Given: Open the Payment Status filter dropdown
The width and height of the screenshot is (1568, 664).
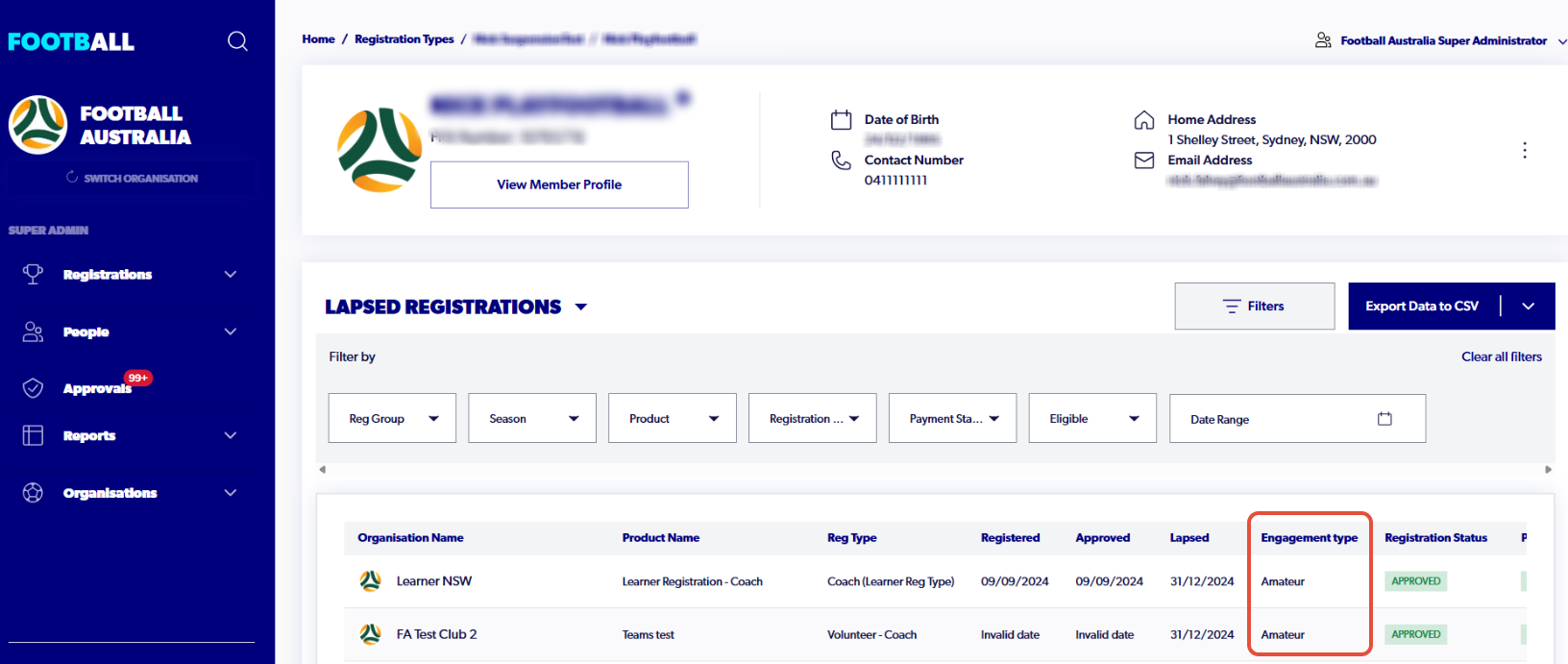Looking at the screenshot, I should tap(953, 418).
